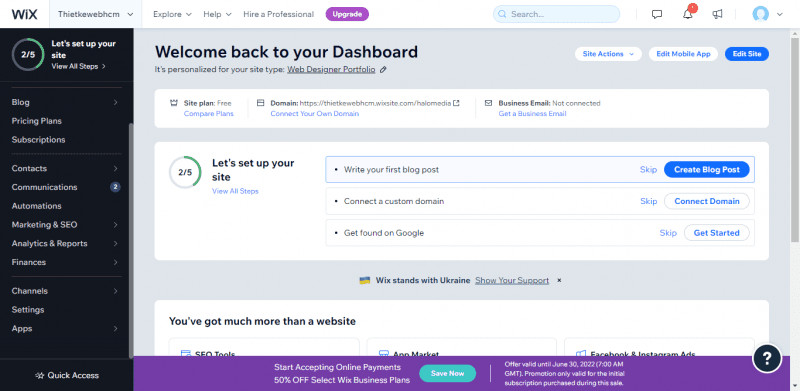Screen dimensions: 800x391
Task: Open Pricing Plans in sidebar
Action: coord(37,121)
